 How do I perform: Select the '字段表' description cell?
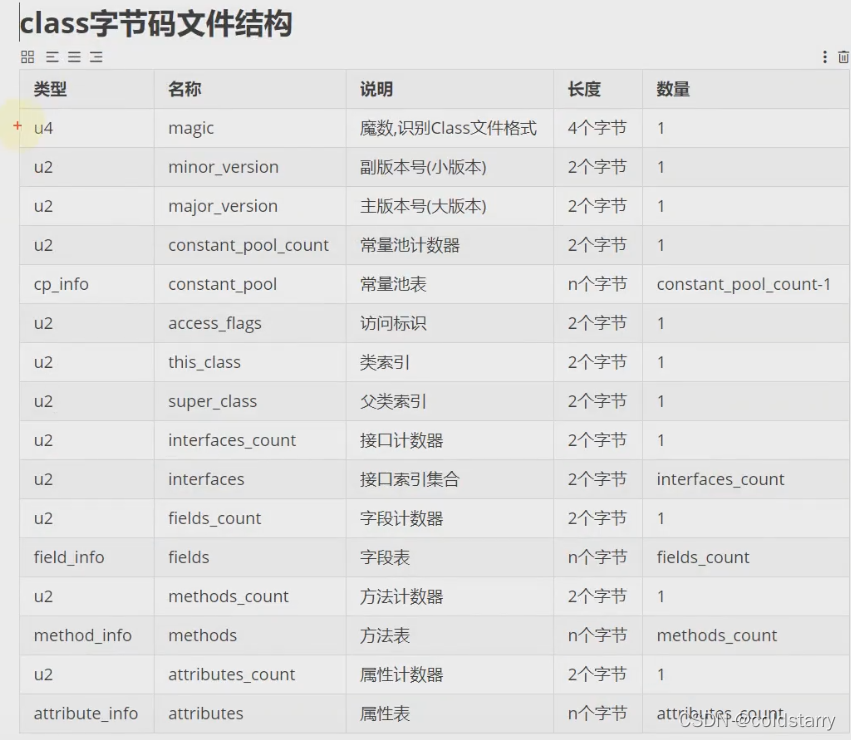pyautogui.click(x=385, y=558)
